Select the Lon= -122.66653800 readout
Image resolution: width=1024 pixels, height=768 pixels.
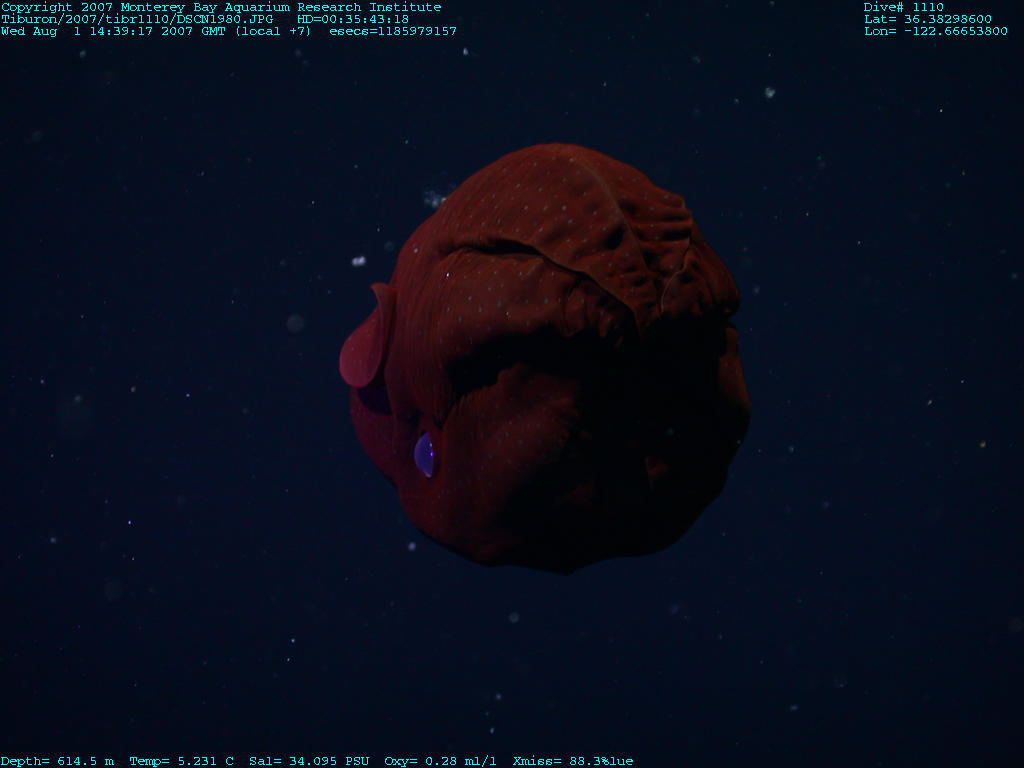point(935,31)
